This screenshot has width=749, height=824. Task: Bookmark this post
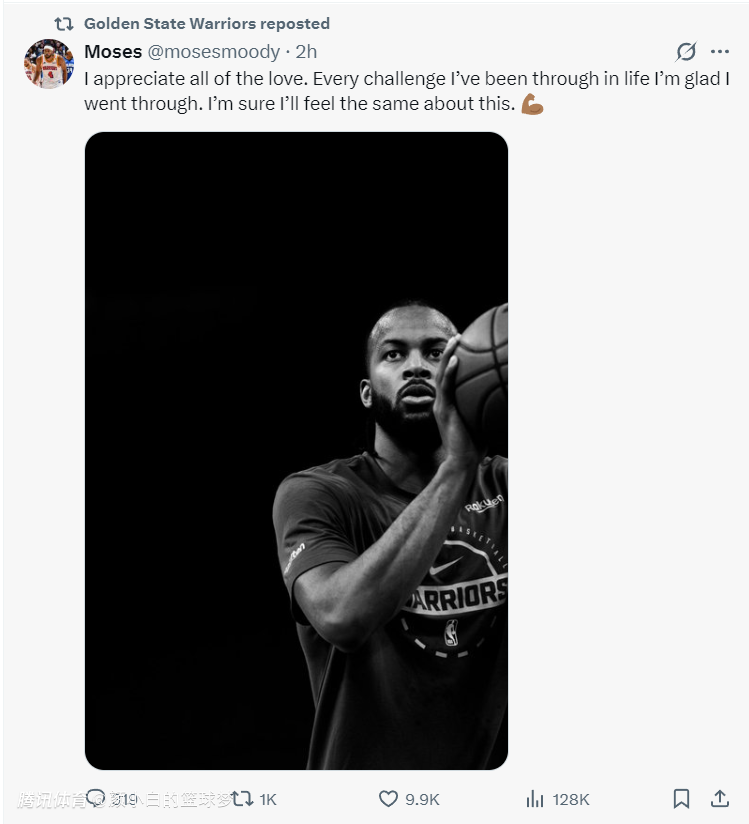click(681, 798)
